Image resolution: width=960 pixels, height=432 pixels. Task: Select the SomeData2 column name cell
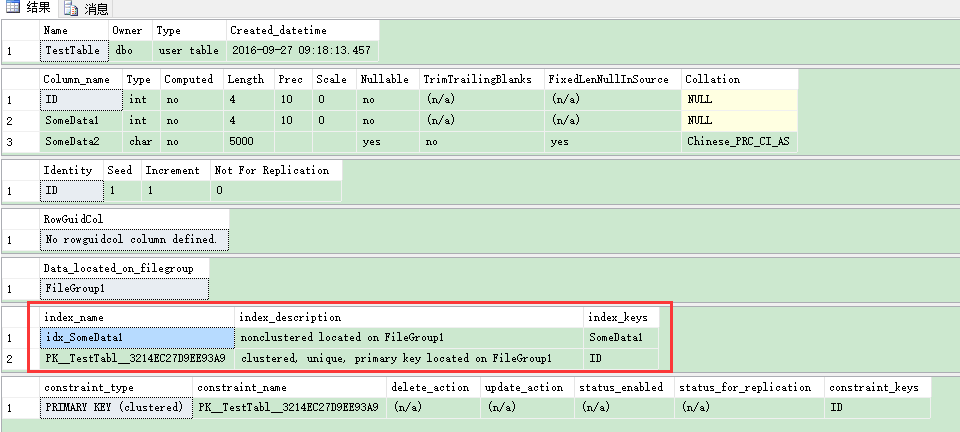click(x=81, y=141)
